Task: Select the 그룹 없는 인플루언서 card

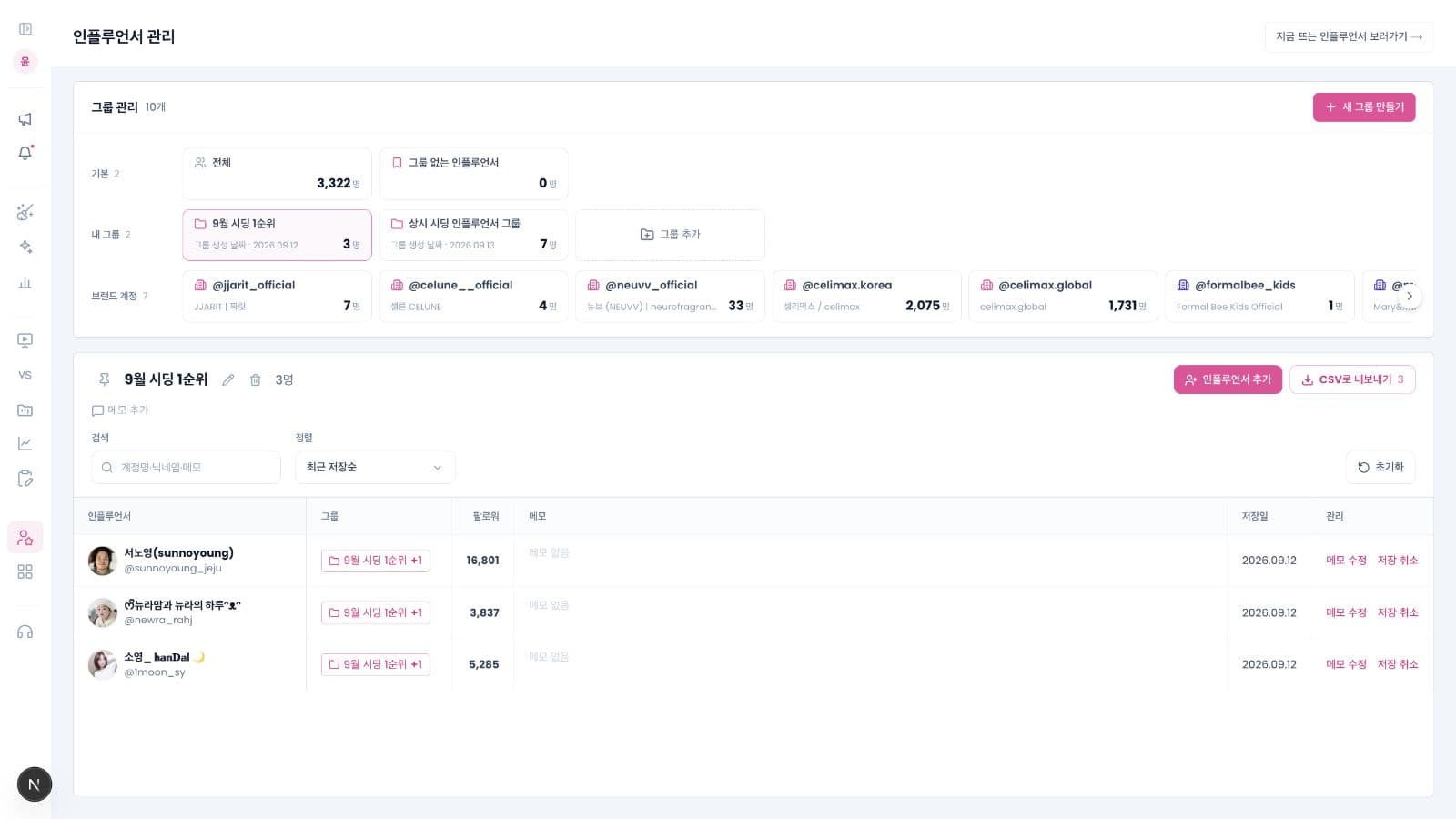Action: click(x=473, y=173)
